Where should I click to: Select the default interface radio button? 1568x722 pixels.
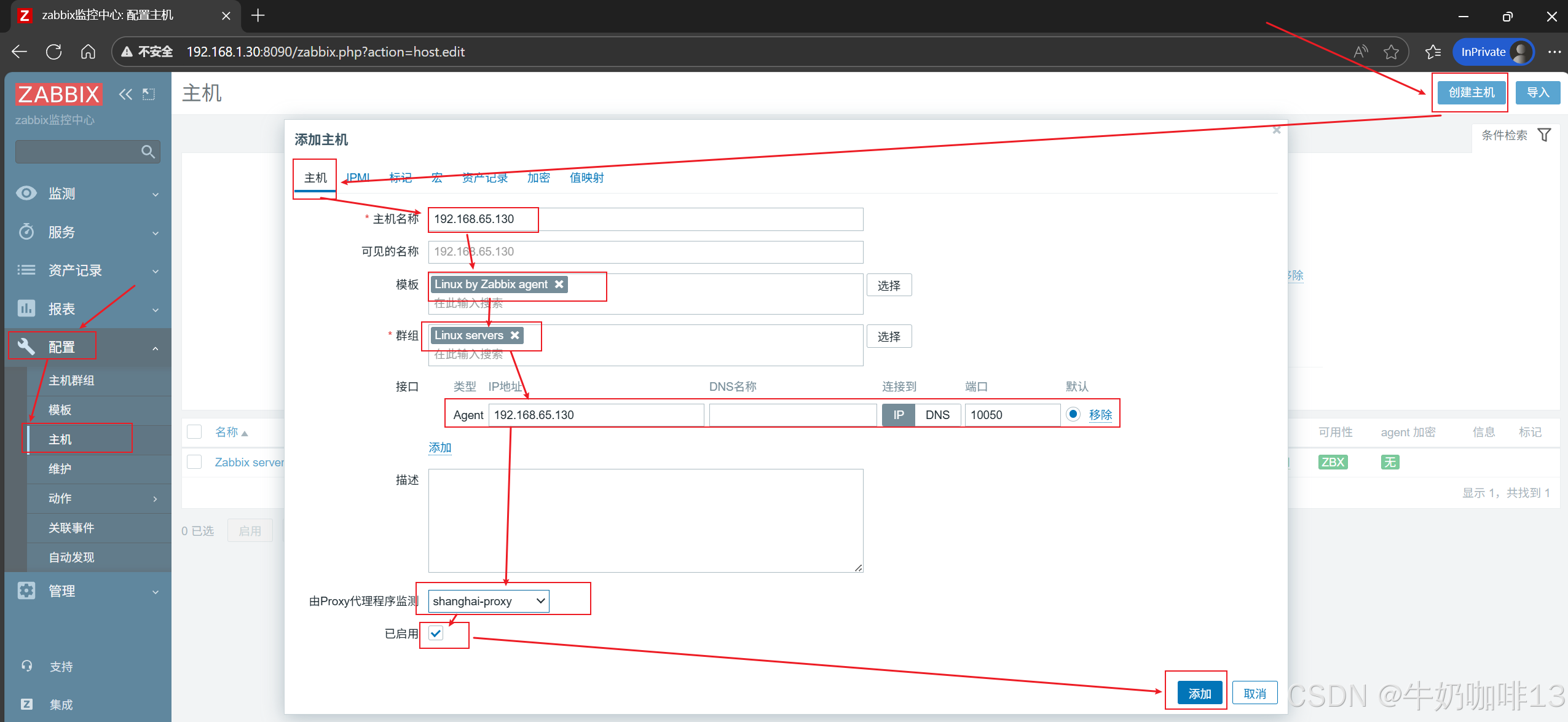(x=1073, y=414)
